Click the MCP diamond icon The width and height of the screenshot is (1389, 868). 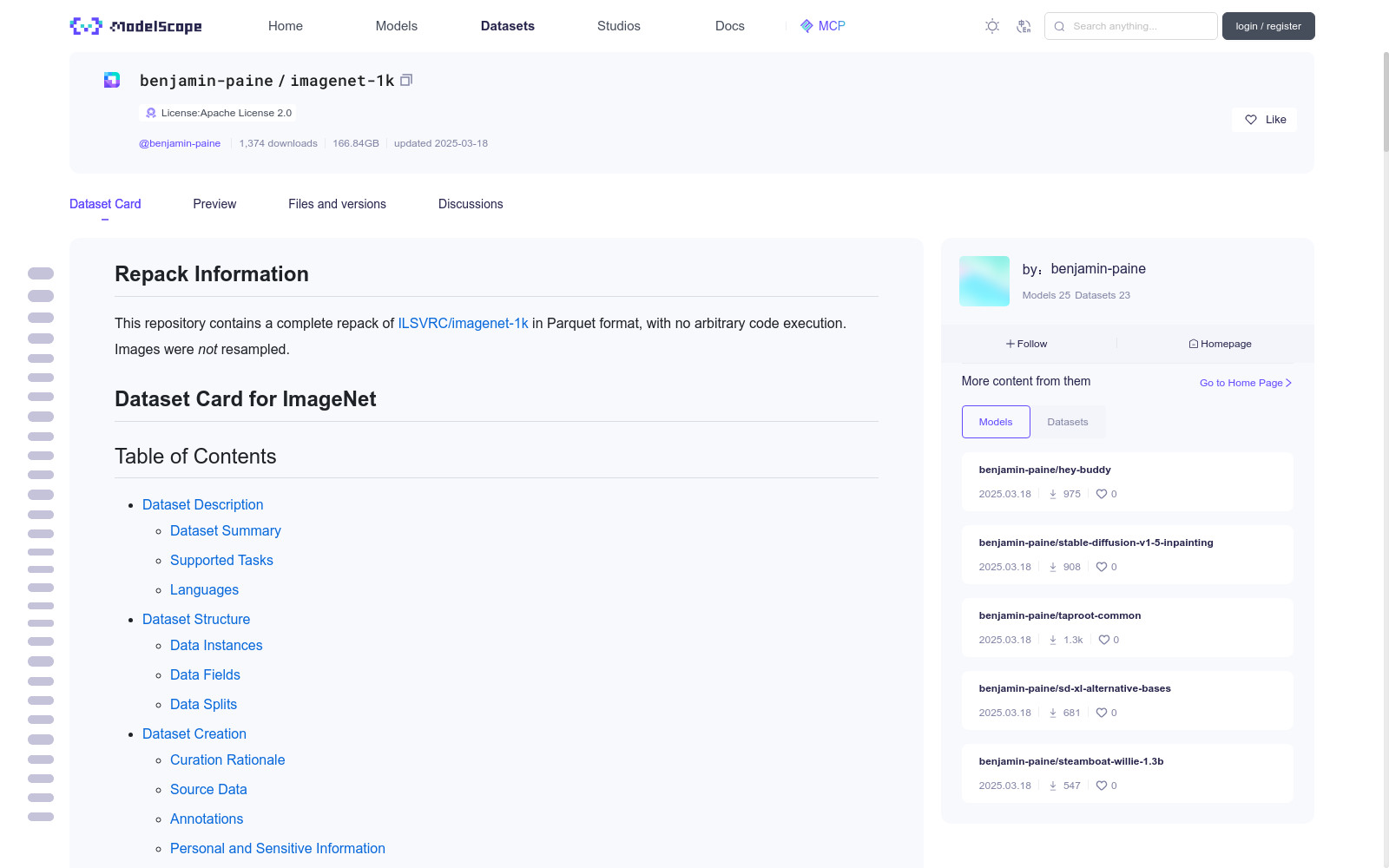pos(806,26)
